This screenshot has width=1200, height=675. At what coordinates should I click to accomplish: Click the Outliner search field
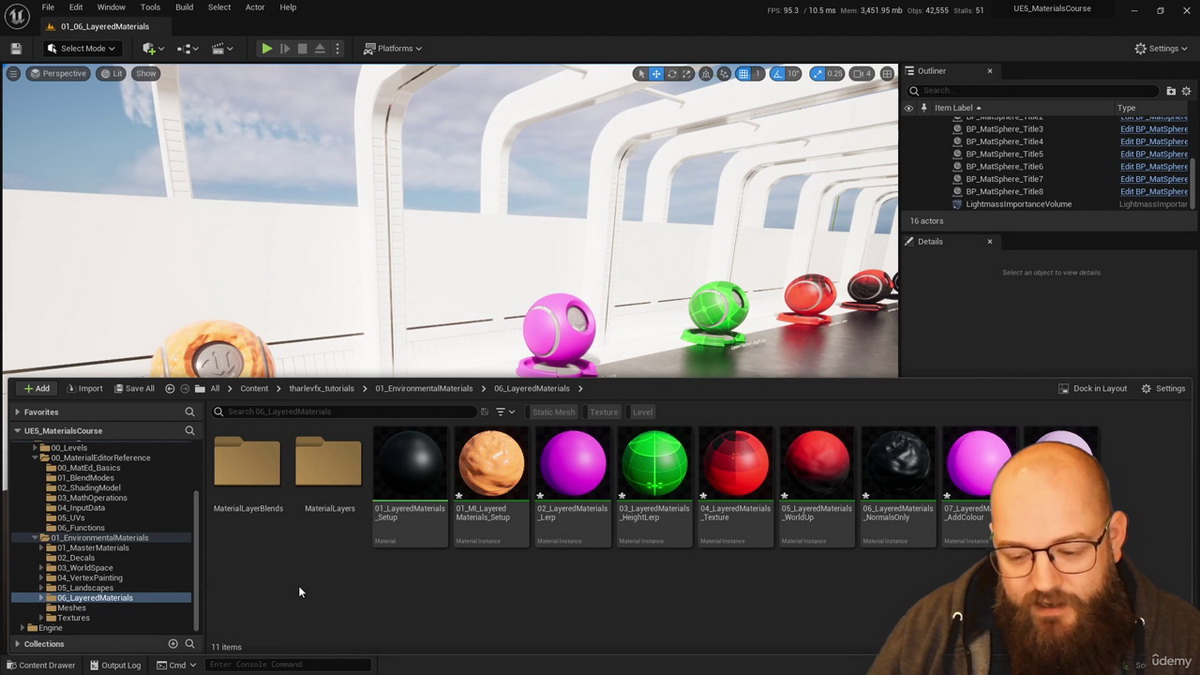click(x=1032, y=91)
